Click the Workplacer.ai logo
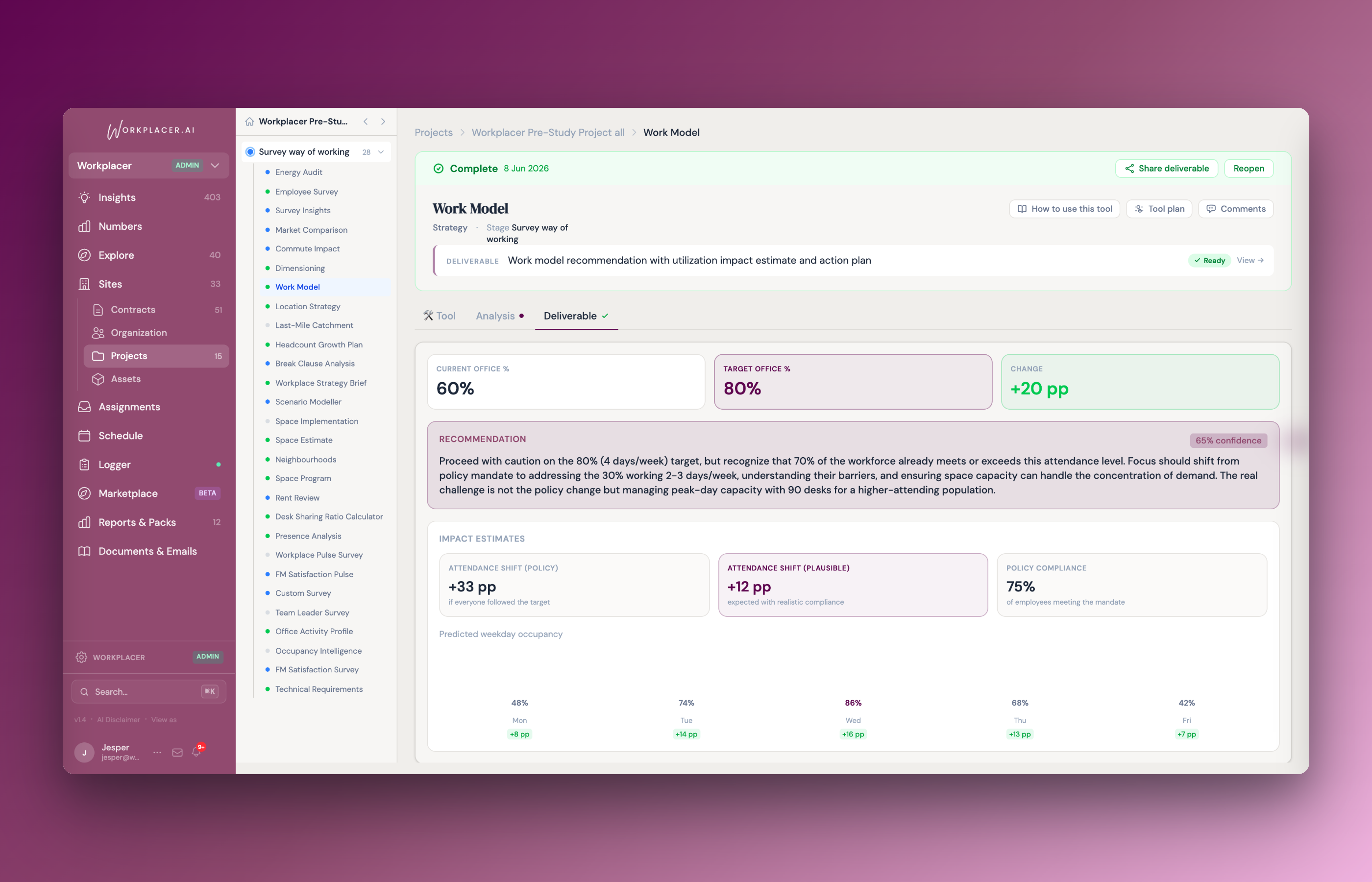This screenshot has height=882, width=1372. 150,130
